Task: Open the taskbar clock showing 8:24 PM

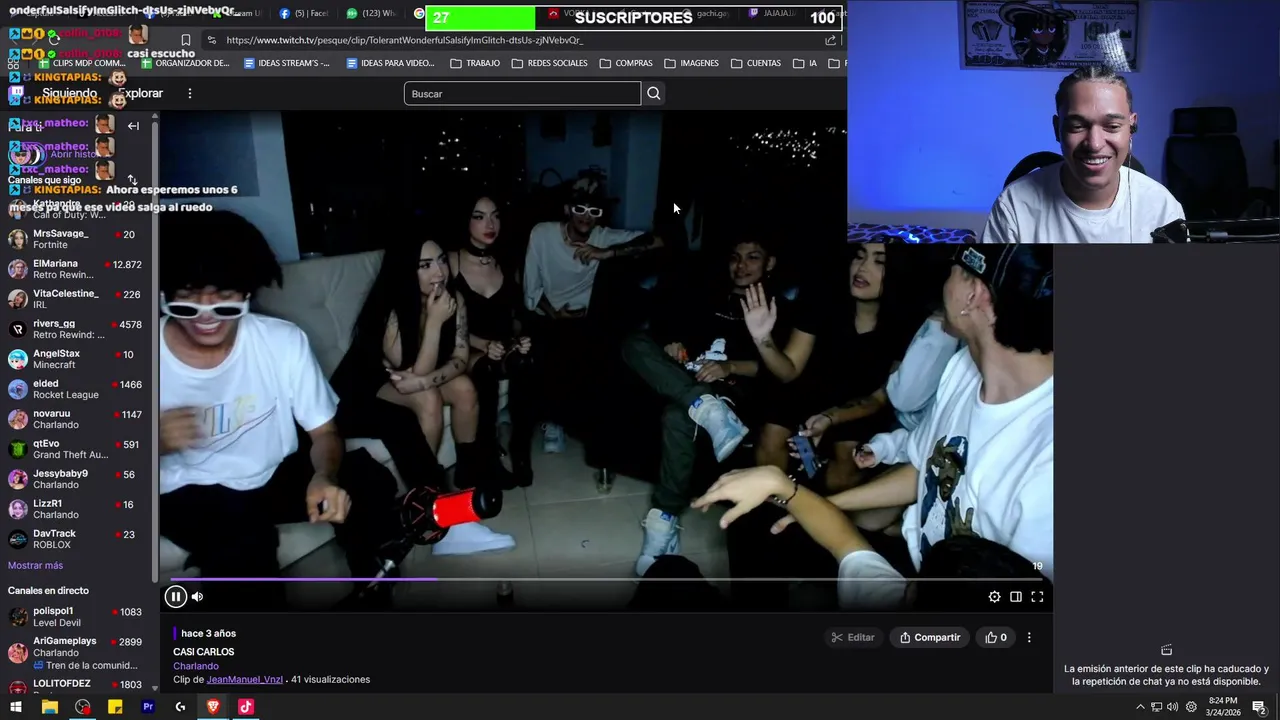Action: (x=1222, y=707)
